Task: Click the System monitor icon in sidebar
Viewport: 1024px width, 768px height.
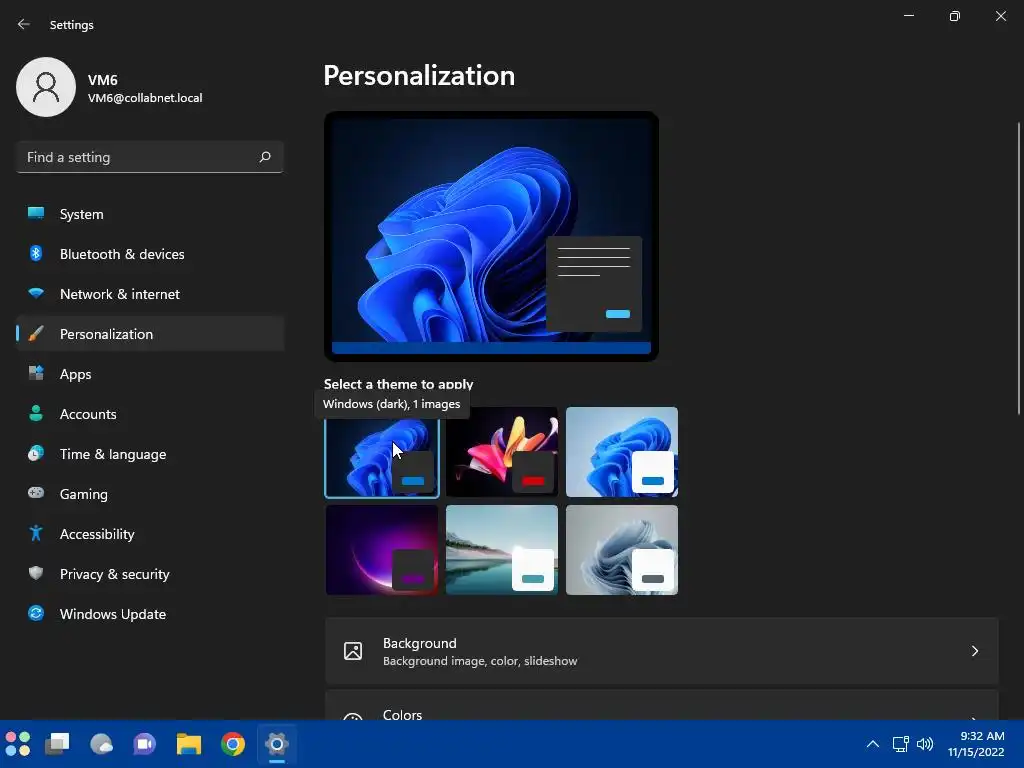Action: coord(36,214)
